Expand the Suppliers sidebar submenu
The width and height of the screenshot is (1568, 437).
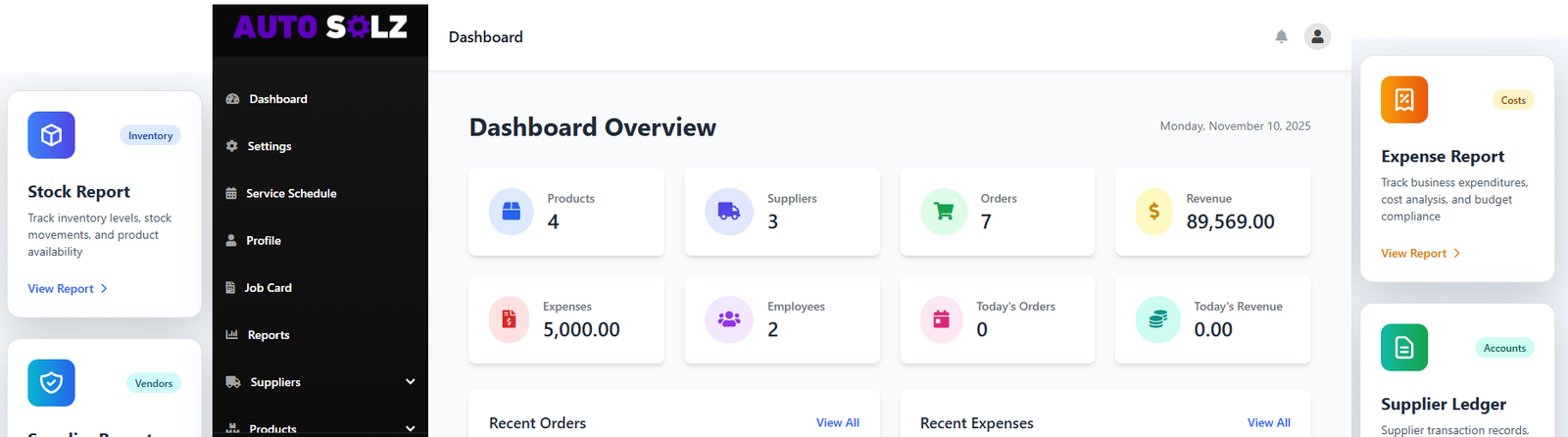tap(410, 382)
